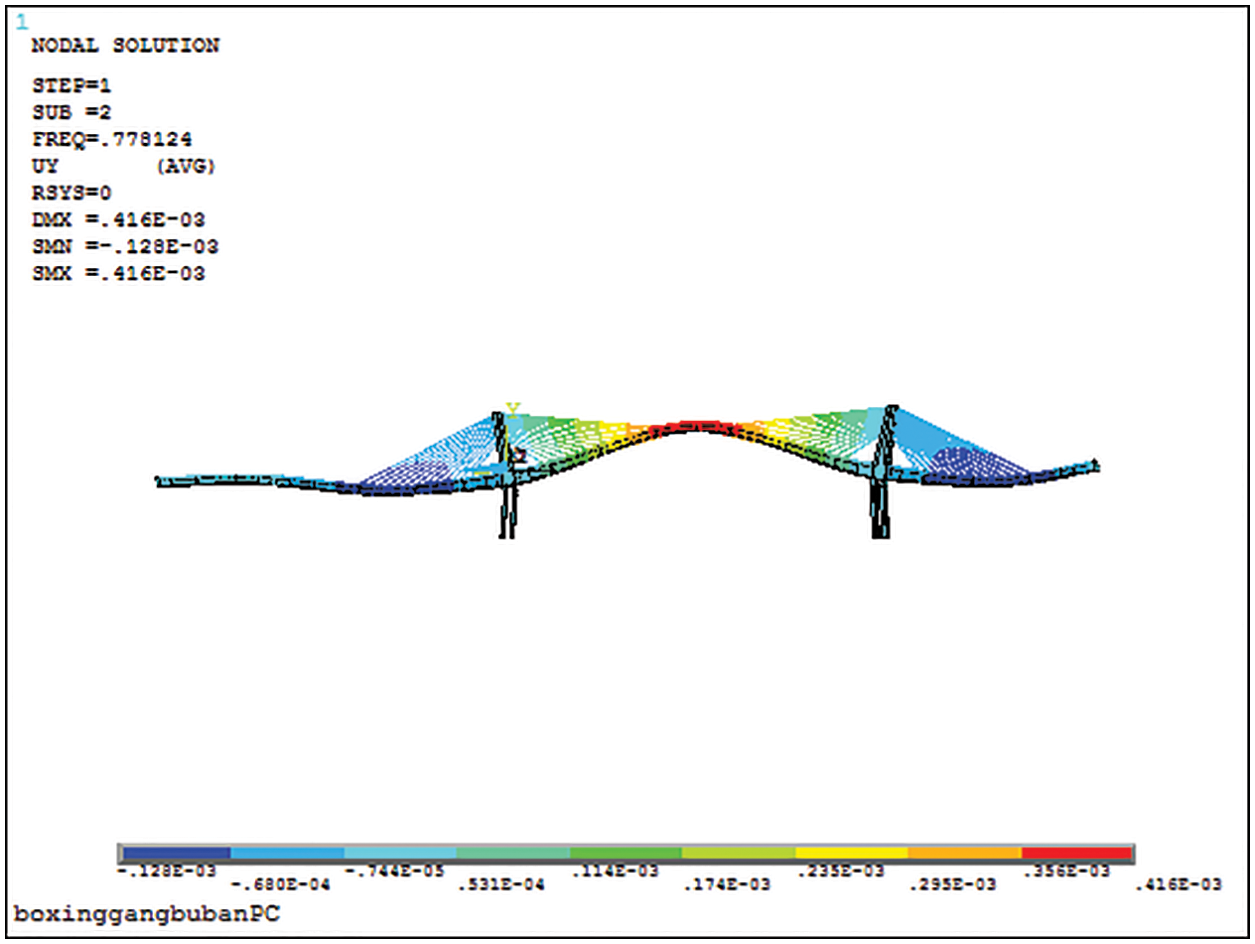1255x944 pixels.
Task: Click the NODAL SOLUTION title text
Action: (x=125, y=46)
